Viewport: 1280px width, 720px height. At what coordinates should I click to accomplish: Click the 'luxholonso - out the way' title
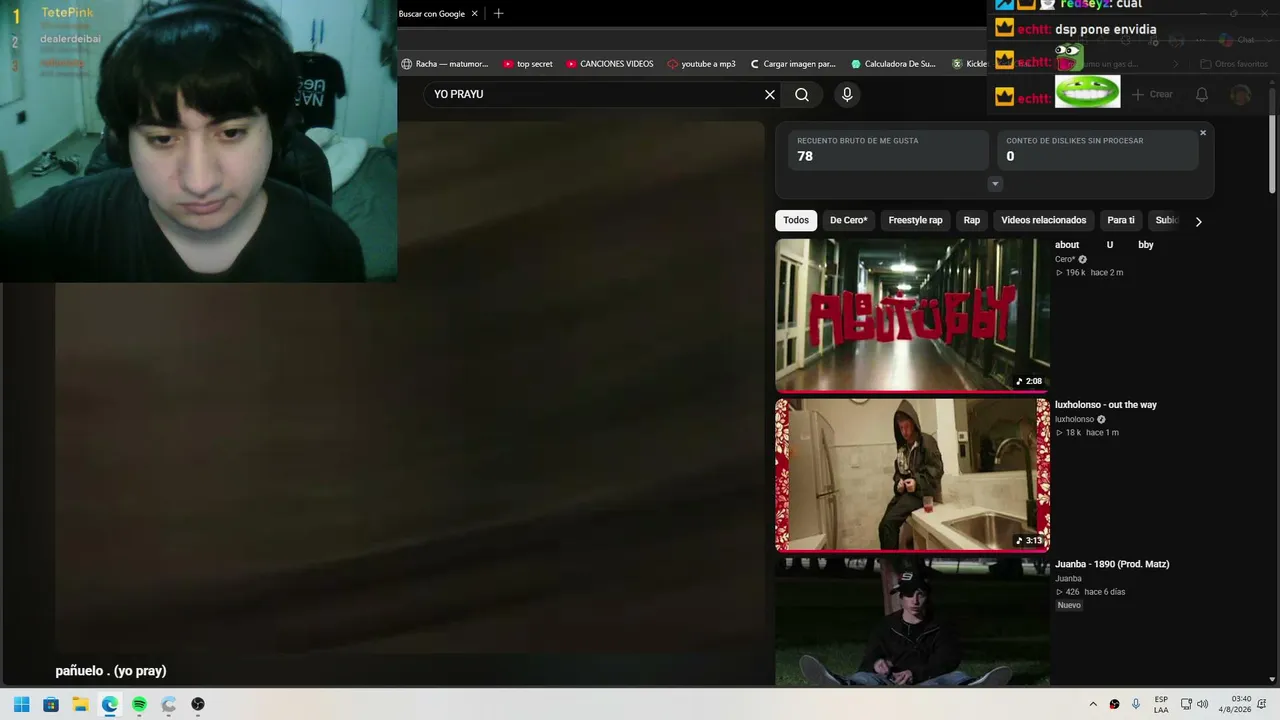click(x=1106, y=405)
